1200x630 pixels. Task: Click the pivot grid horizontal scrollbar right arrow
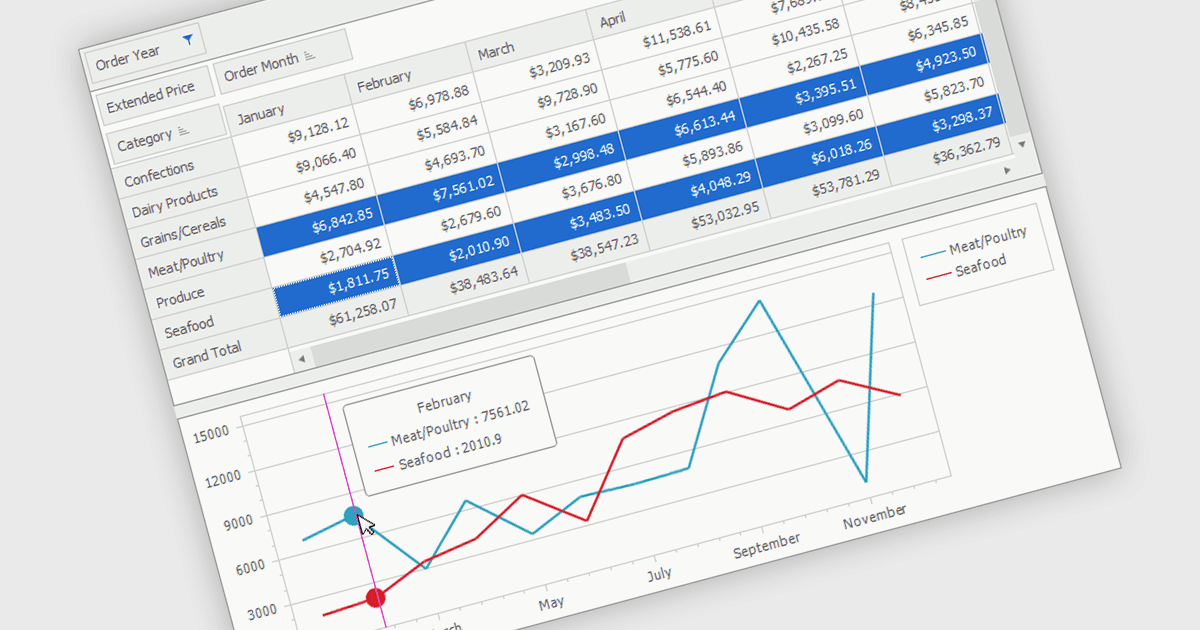[x=1006, y=171]
